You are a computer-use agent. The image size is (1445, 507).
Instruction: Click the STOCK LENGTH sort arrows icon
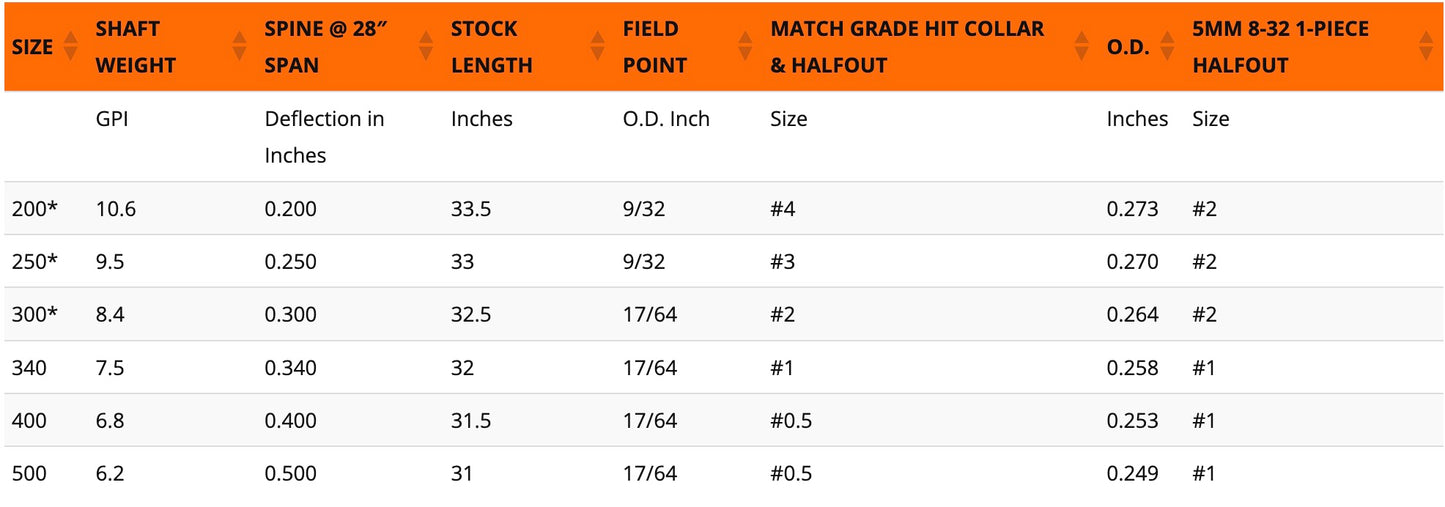pos(598,46)
